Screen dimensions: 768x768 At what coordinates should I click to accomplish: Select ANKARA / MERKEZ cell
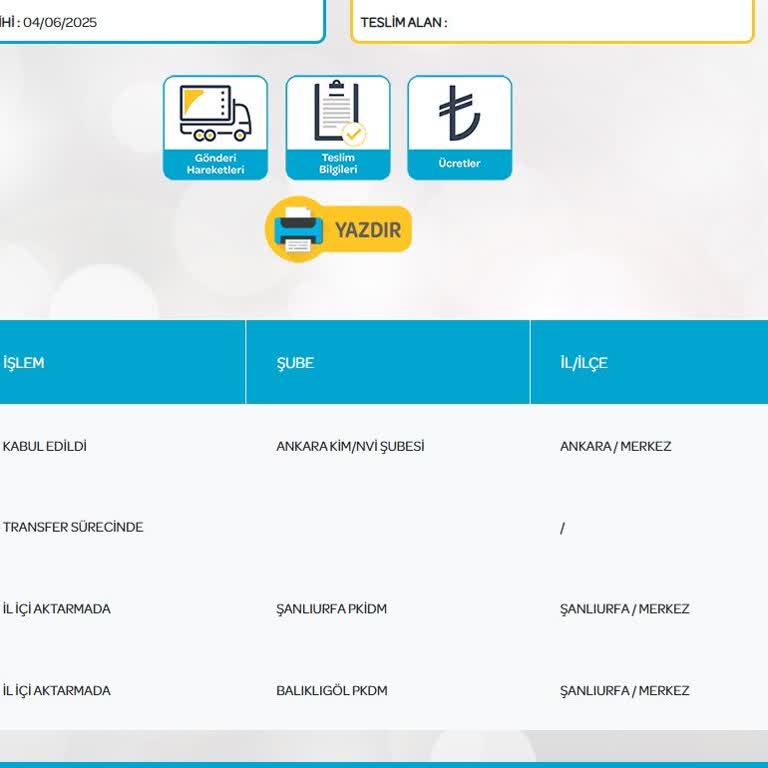616,446
